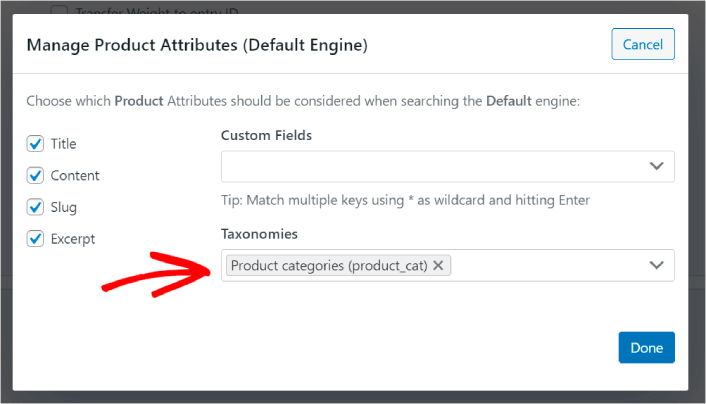This screenshot has width=706, height=404.
Task: Click the Taxonomies heading label
Action: [x=260, y=234]
